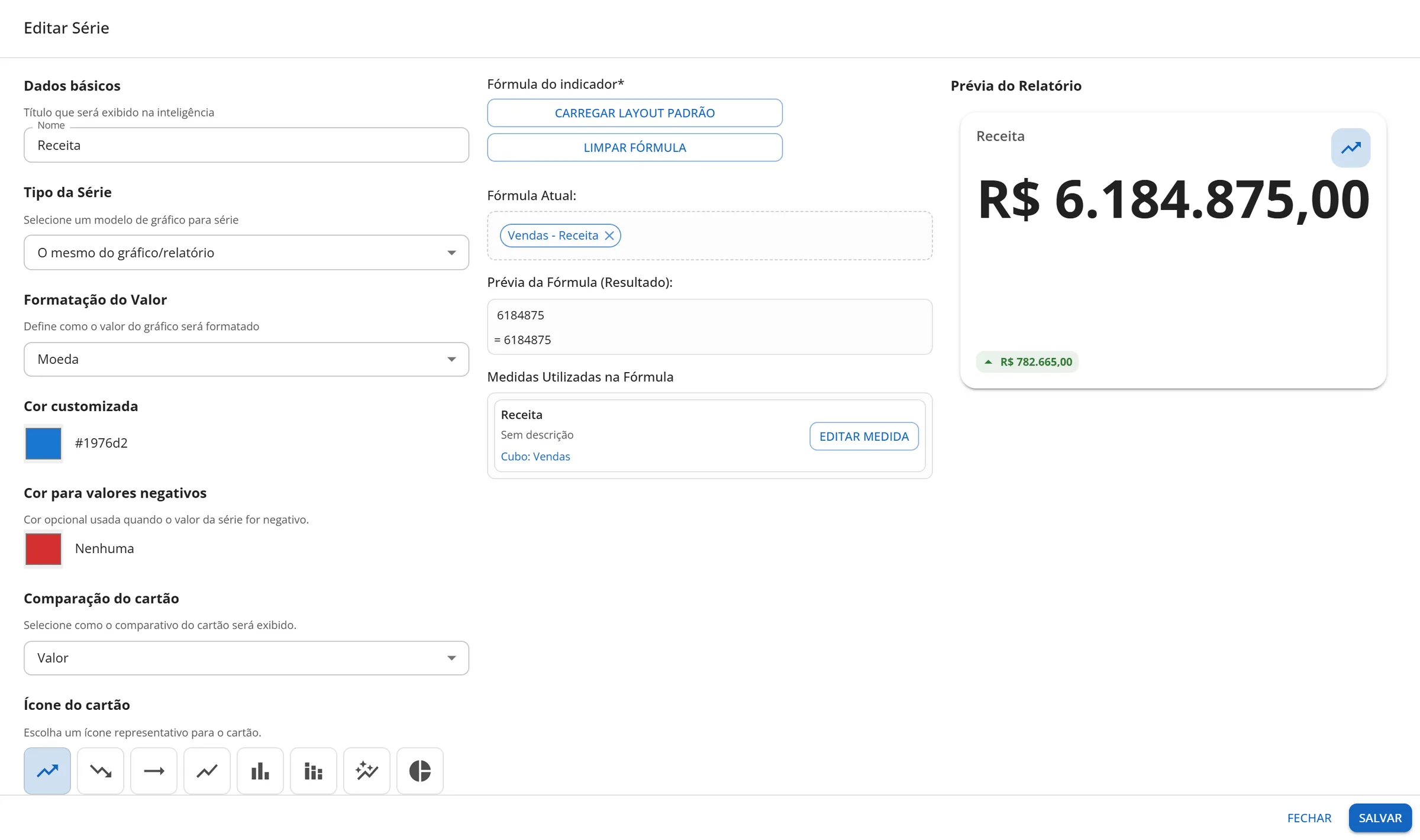This screenshot has width=1420, height=840.
Task: Click the Cubo: Vendas link
Action: [x=535, y=457]
